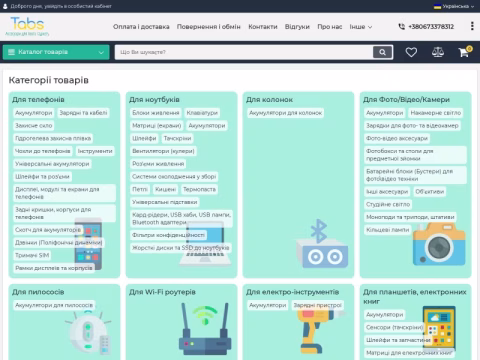The width and height of the screenshot is (480, 360).
Task: Open Оплата і доставка page
Action: 141,27
